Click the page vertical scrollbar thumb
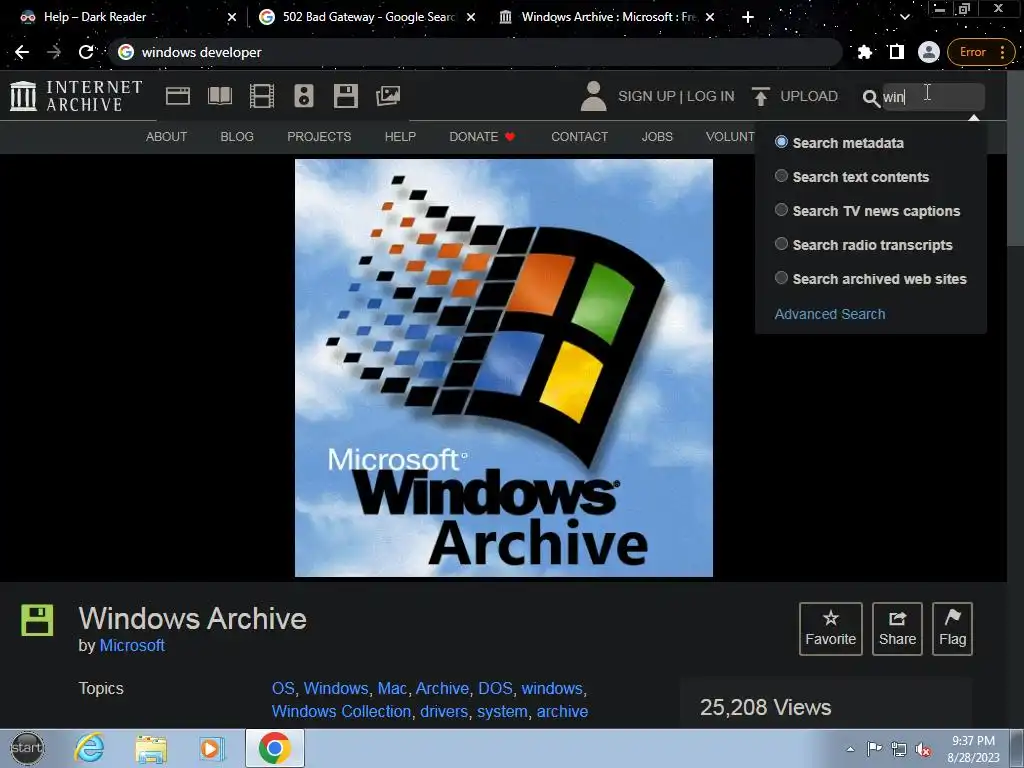 [1016, 159]
